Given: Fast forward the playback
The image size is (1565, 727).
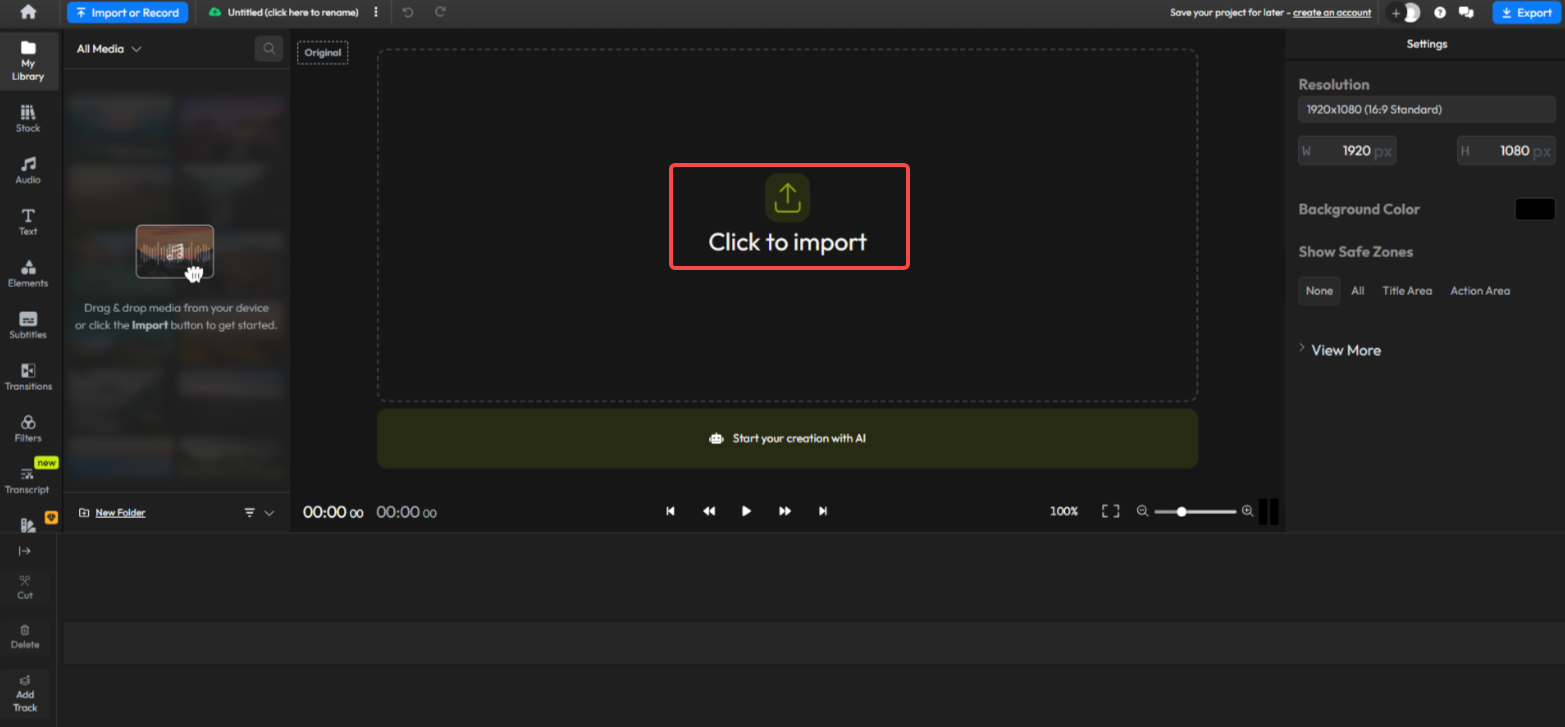Looking at the screenshot, I should tap(785, 511).
